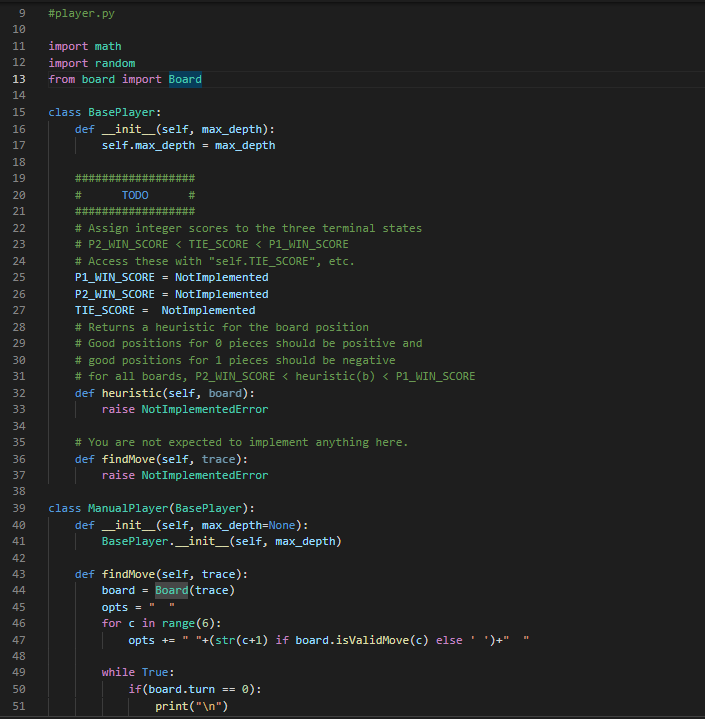Click 'TIE_SCORE = NotImplemented' line
The image size is (705, 719).
[165, 310]
